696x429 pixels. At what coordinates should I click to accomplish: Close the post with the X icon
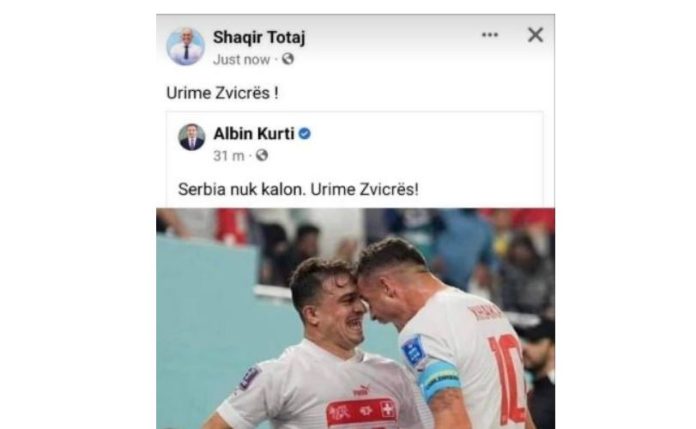click(x=535, y=35)
